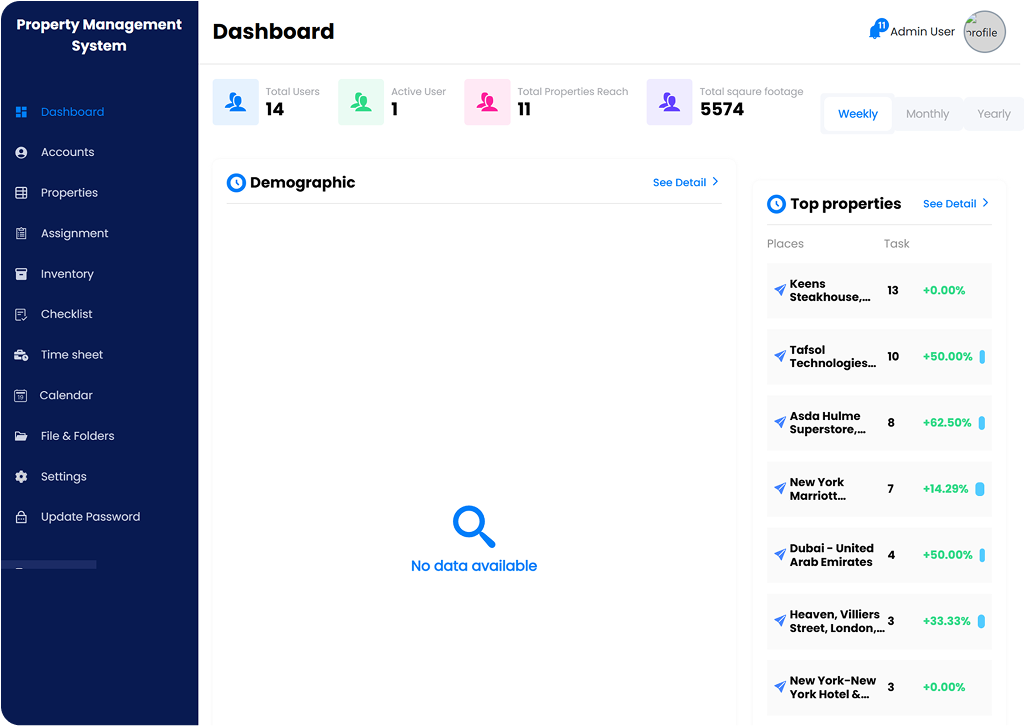Click the Admin User profile picture
Screen dimensions: 1025x727
(984, 32)
